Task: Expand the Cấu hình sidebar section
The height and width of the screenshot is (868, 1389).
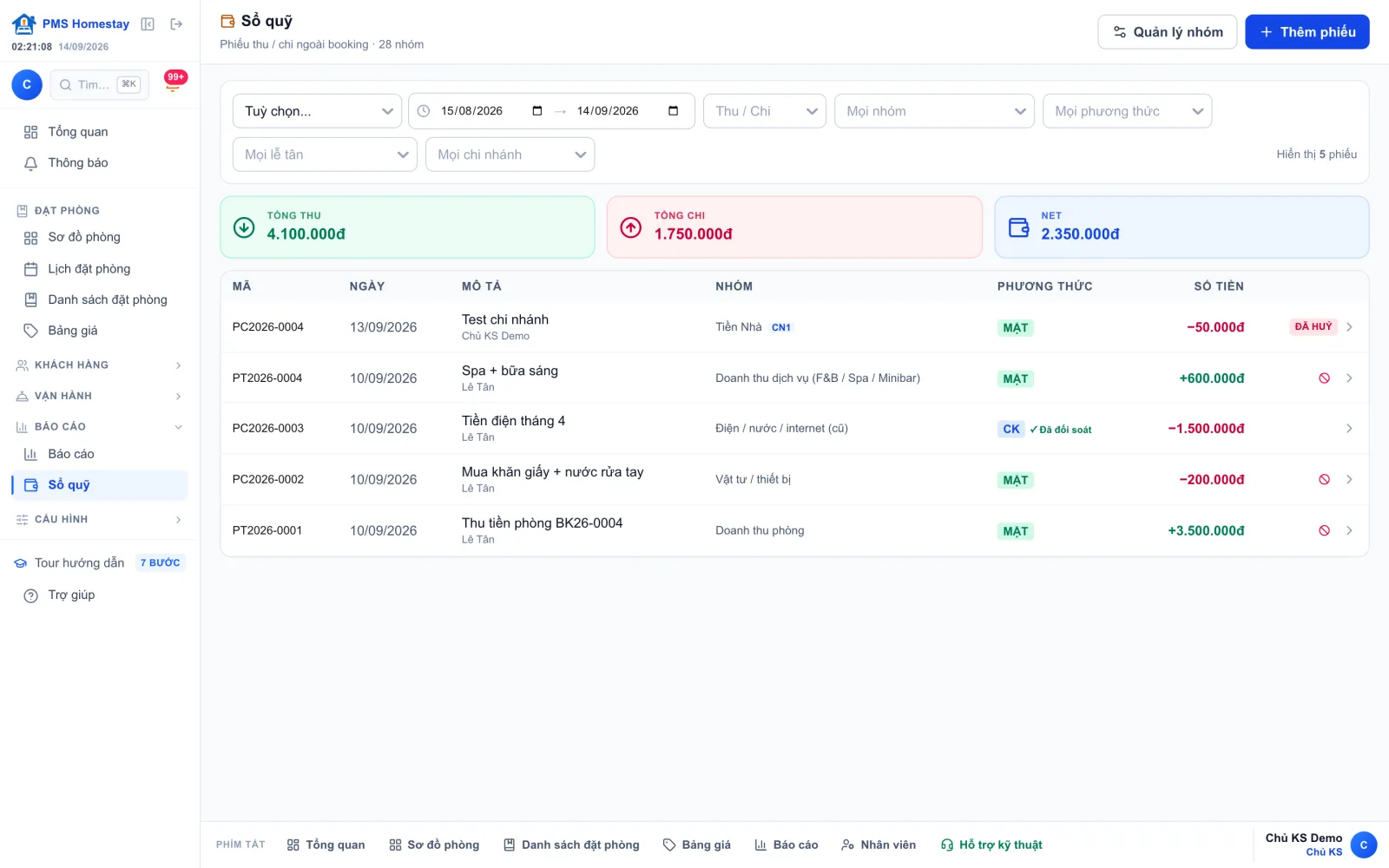Action: tap(100, 519)
